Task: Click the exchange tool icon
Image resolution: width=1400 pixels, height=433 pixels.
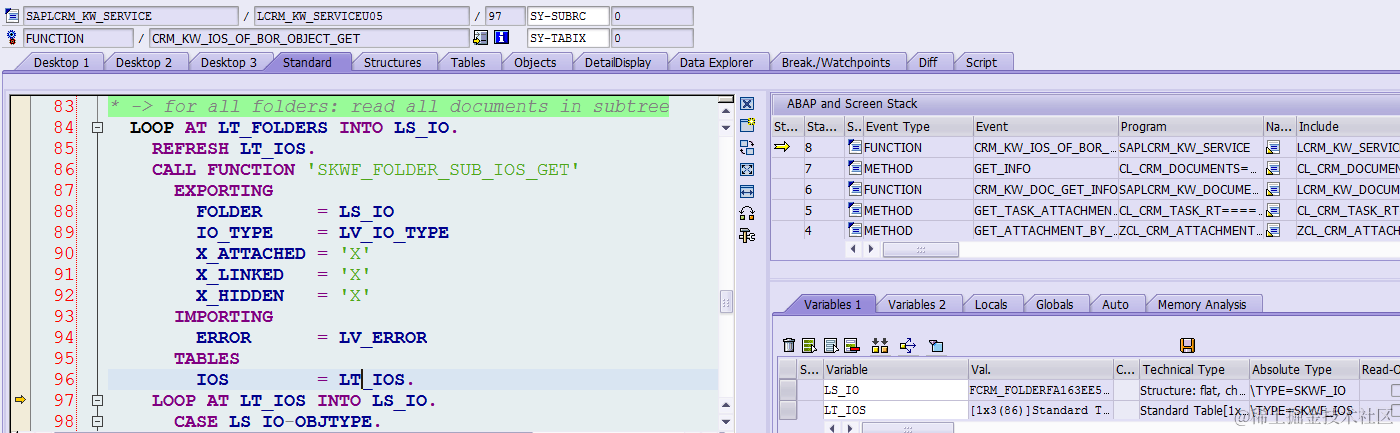Action: (746, 148)
